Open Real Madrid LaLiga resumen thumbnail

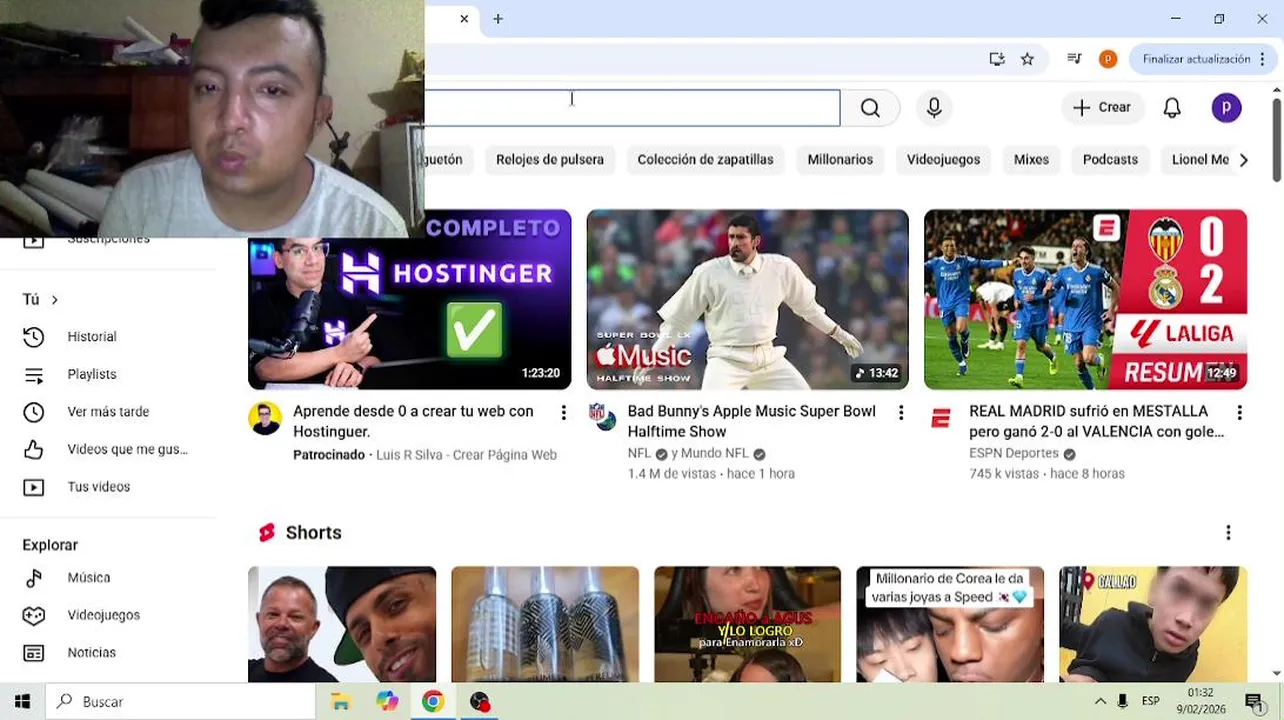(x=1085, y=299)
